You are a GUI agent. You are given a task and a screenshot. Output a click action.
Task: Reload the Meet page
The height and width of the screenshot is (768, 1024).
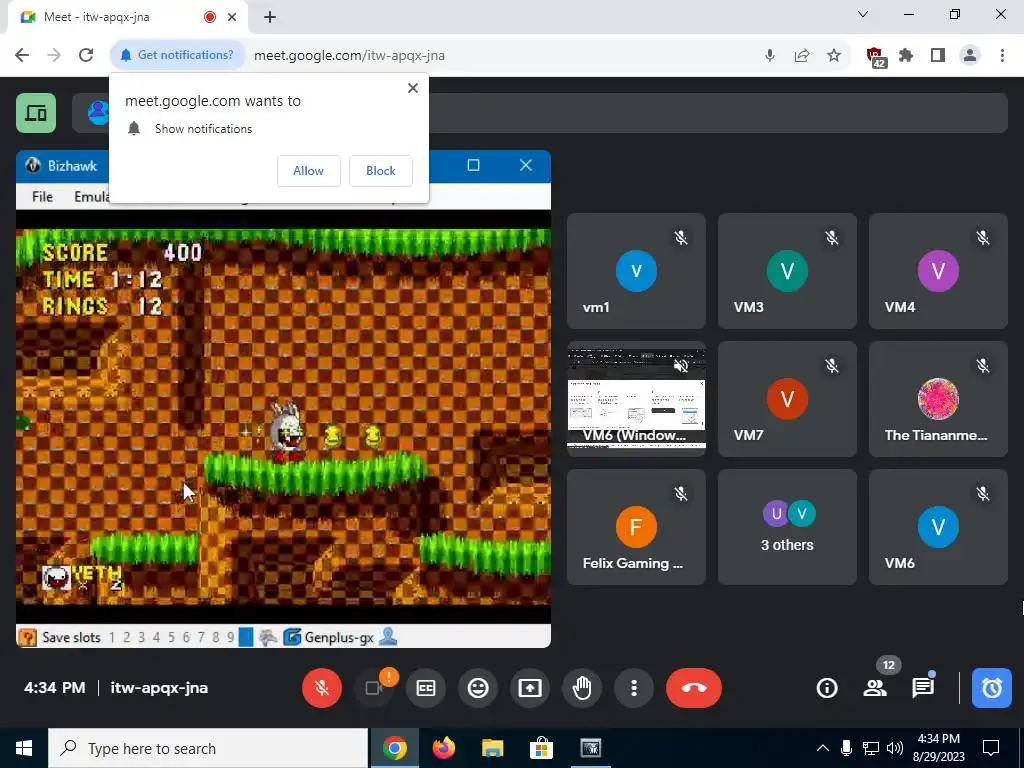(x=86, y=55)
